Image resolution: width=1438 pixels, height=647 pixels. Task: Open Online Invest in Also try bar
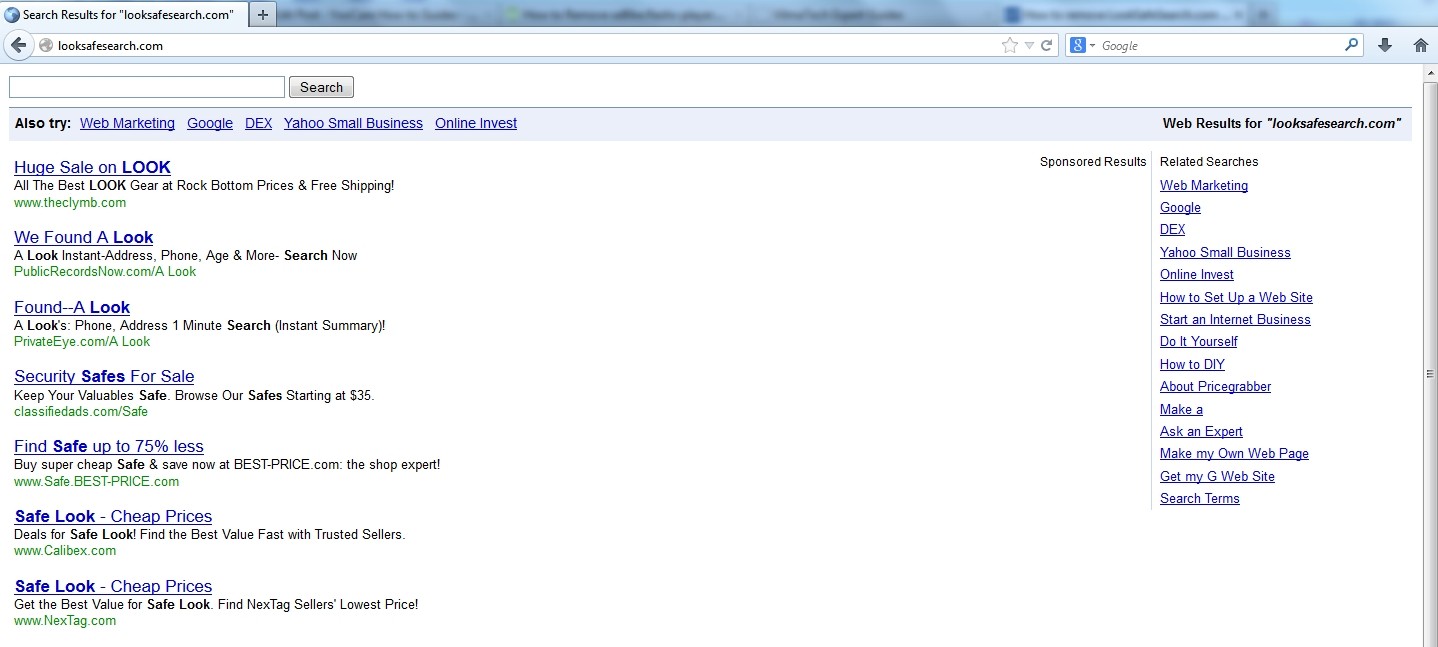click(x=476, y=123)
